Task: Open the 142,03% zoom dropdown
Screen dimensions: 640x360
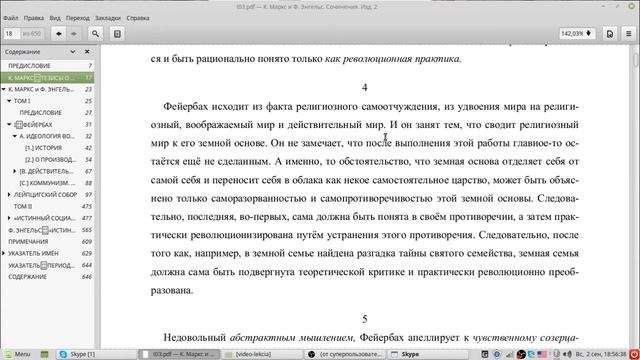Action: tap(577, 33)
